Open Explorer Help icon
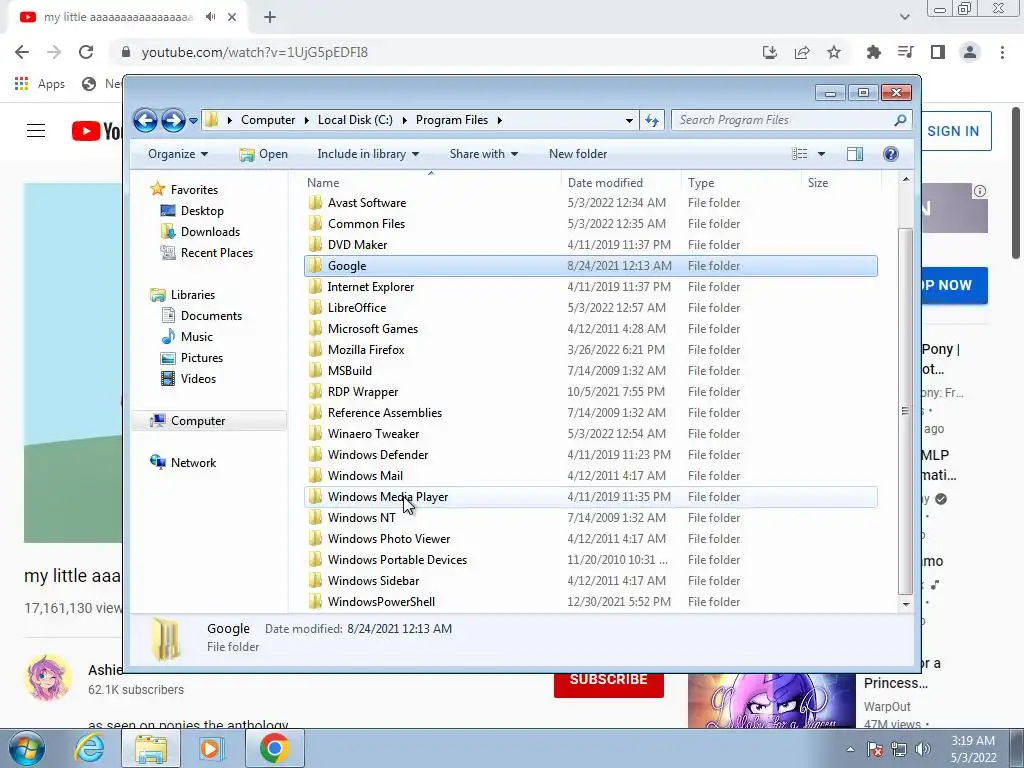The image size is (1024, 768). (891, 154)
